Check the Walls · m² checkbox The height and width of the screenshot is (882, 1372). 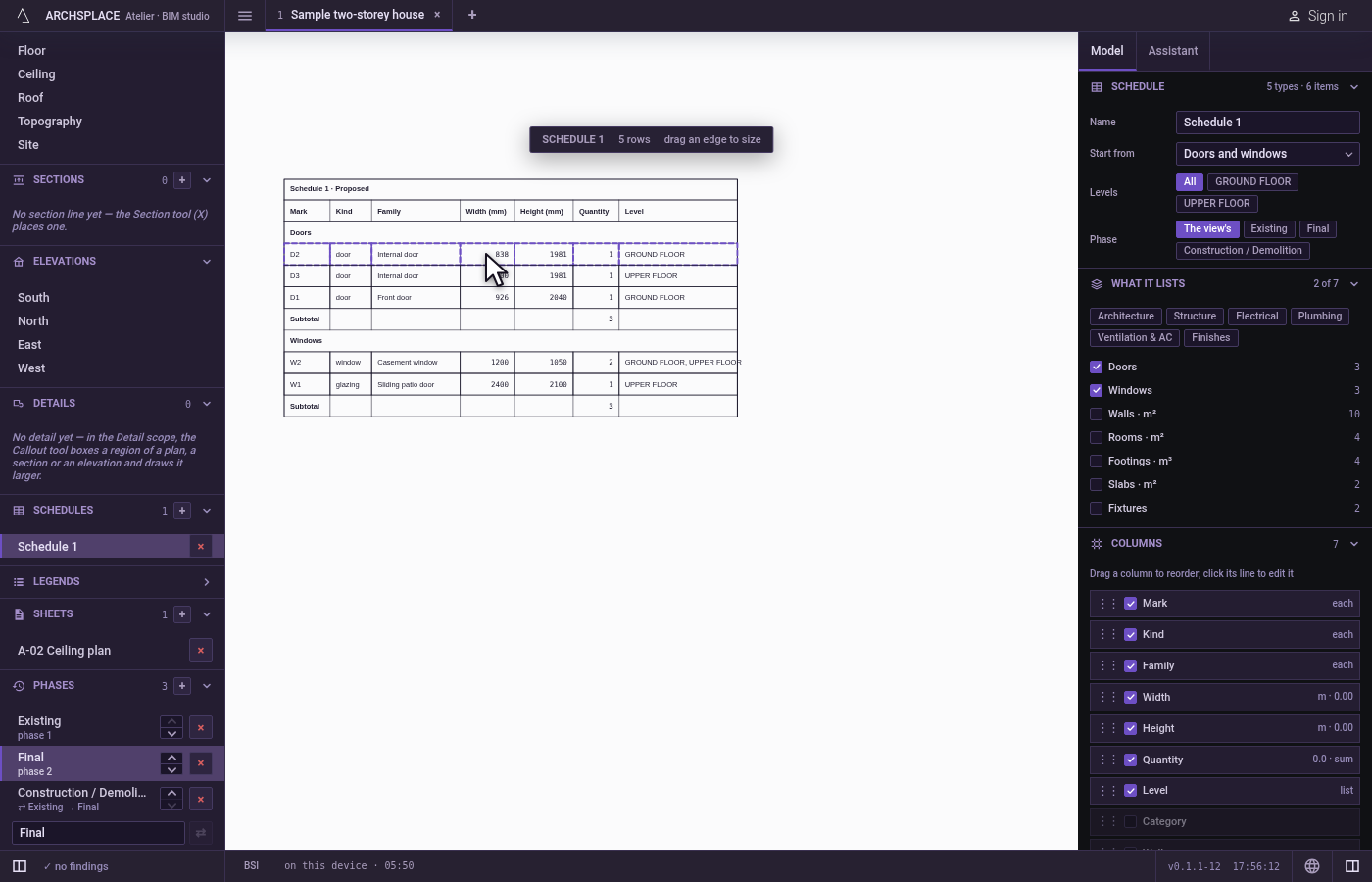[x=1097, y=415]
